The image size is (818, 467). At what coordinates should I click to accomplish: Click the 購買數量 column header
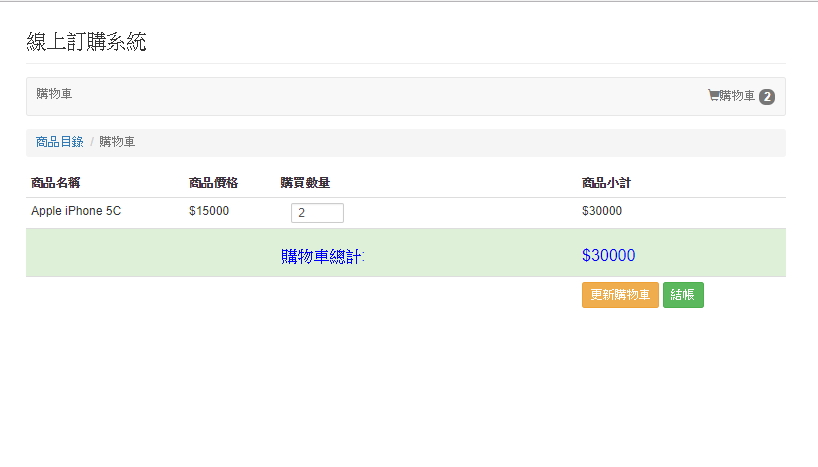(x=305, y=183)
